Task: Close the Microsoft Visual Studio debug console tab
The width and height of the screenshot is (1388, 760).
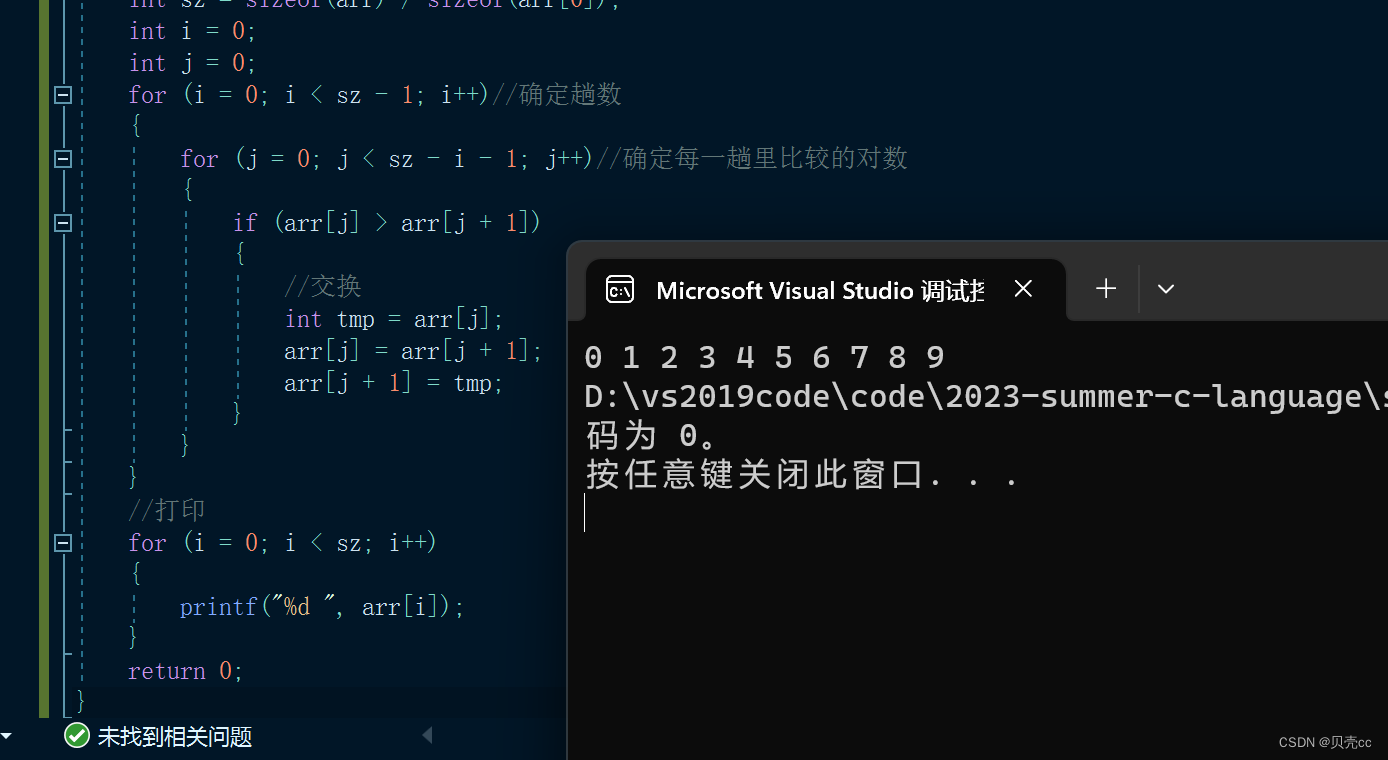Action: pyautogui.click(x=1023, y=289)
